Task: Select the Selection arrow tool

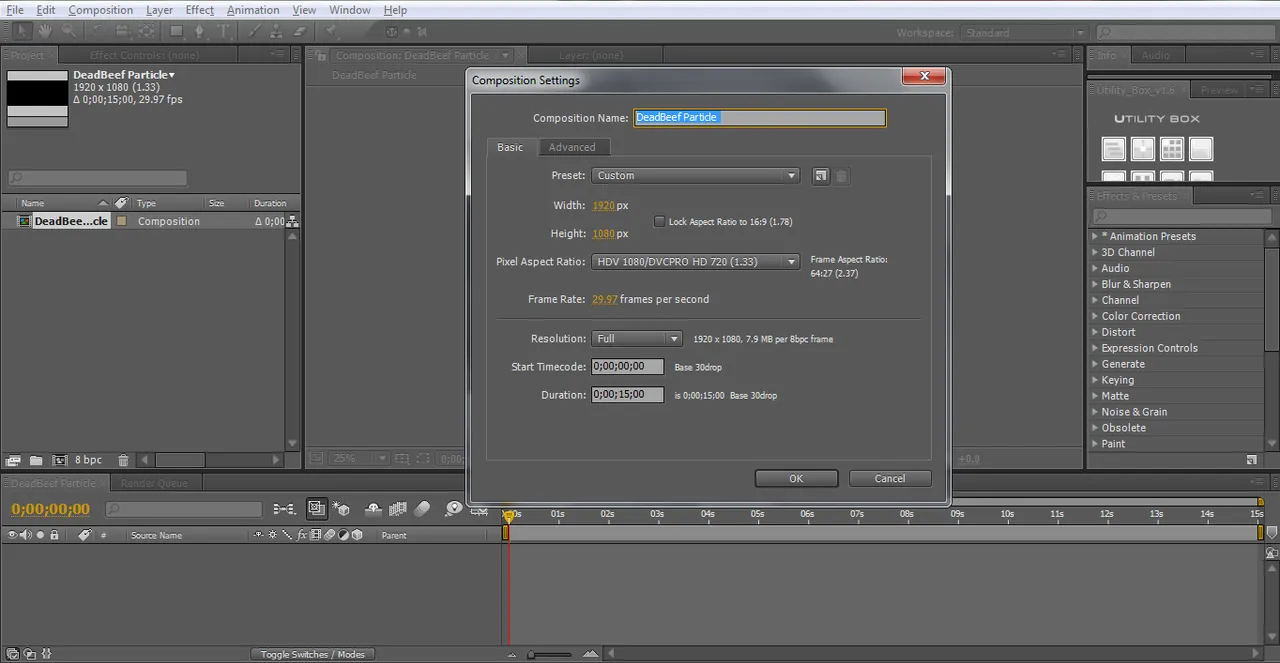Action: click(x=24, y=32)
